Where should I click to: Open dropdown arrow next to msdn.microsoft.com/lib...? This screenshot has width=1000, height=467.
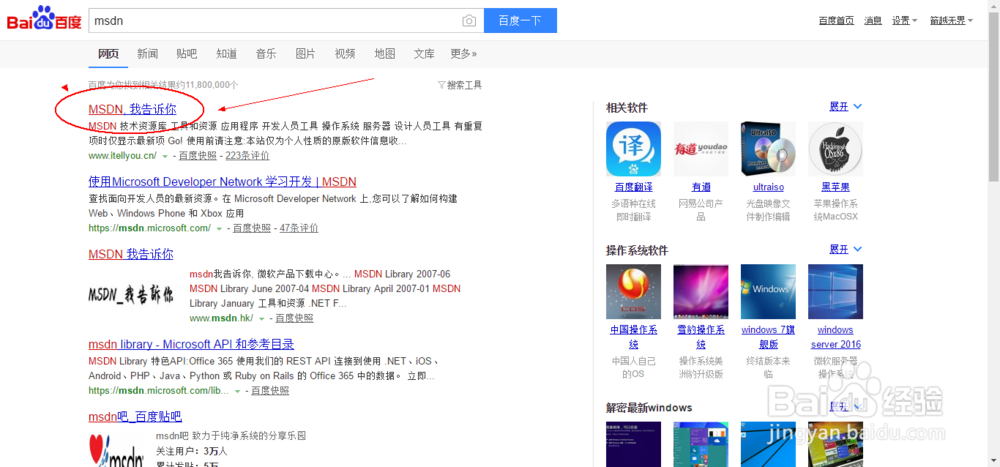pos(237,391)
